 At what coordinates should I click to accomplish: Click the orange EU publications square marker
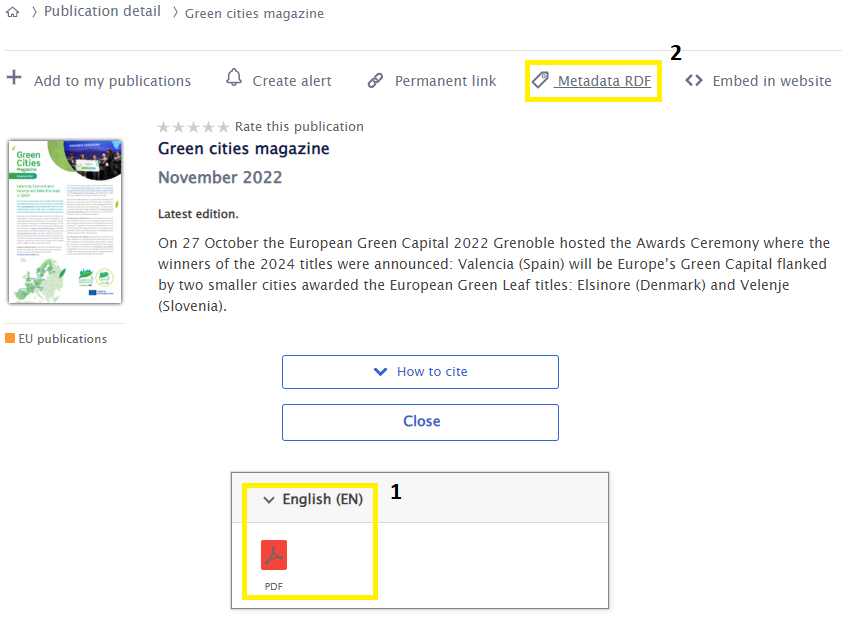10,339
